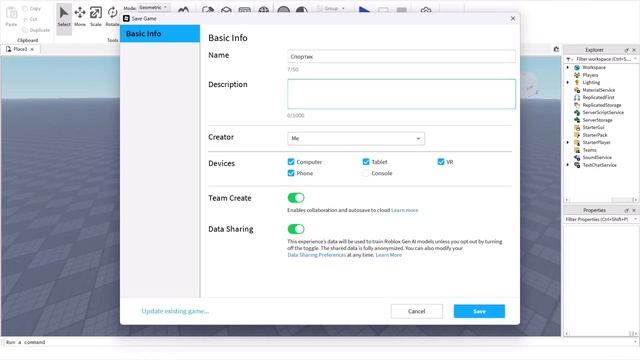Click the StarterPack icon in Explorer

[x=577, y=135]
